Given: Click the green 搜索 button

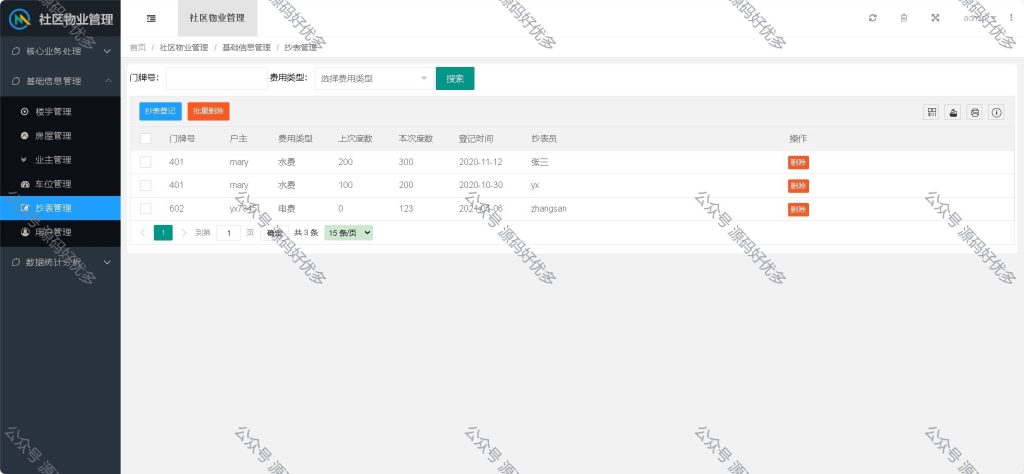Looking at the screenshot, I should 455,78.
